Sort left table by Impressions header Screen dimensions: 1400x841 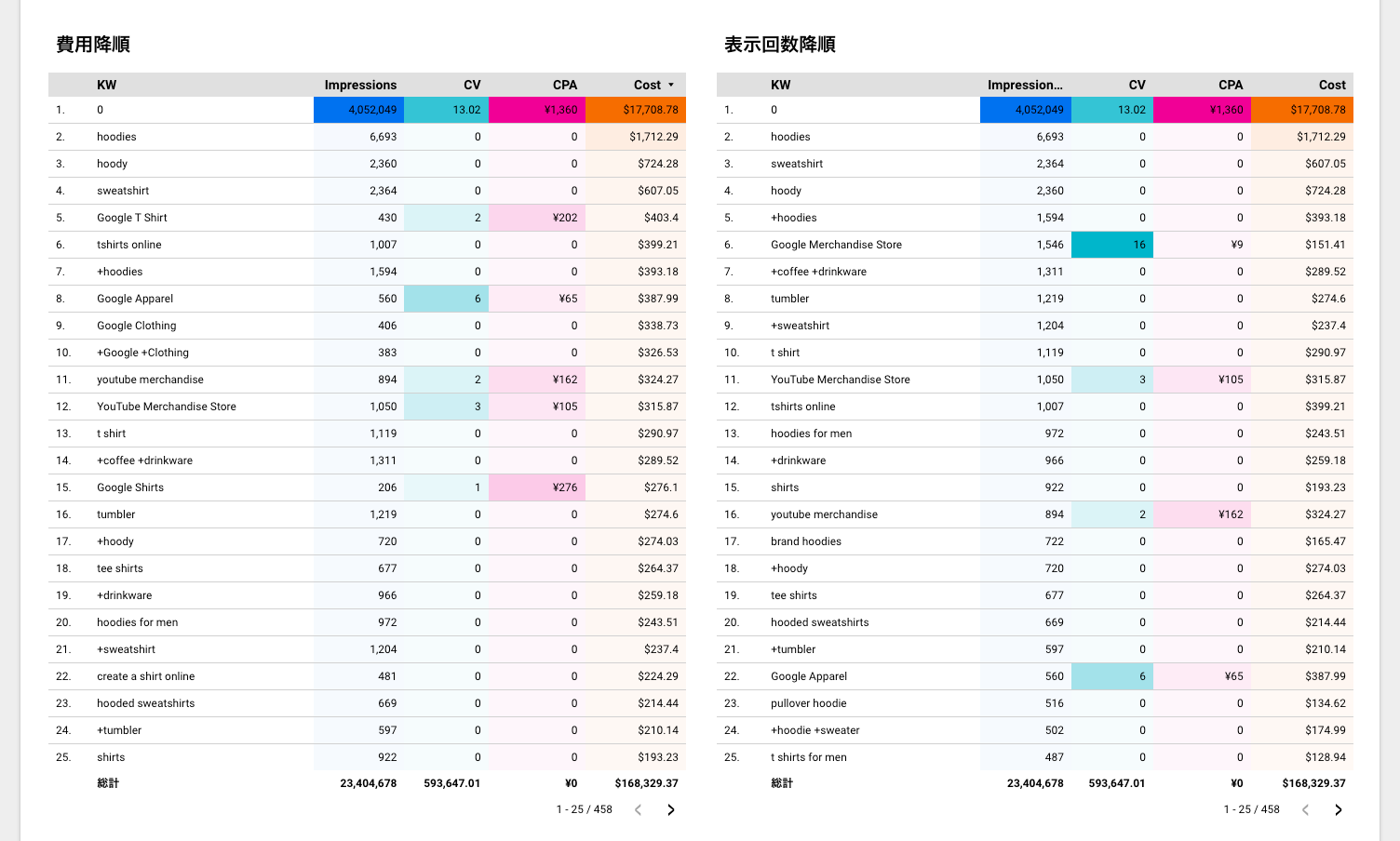click(360, 85)
